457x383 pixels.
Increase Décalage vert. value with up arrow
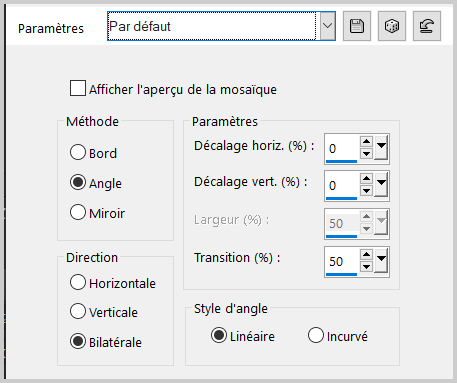[x=366, y=179]
